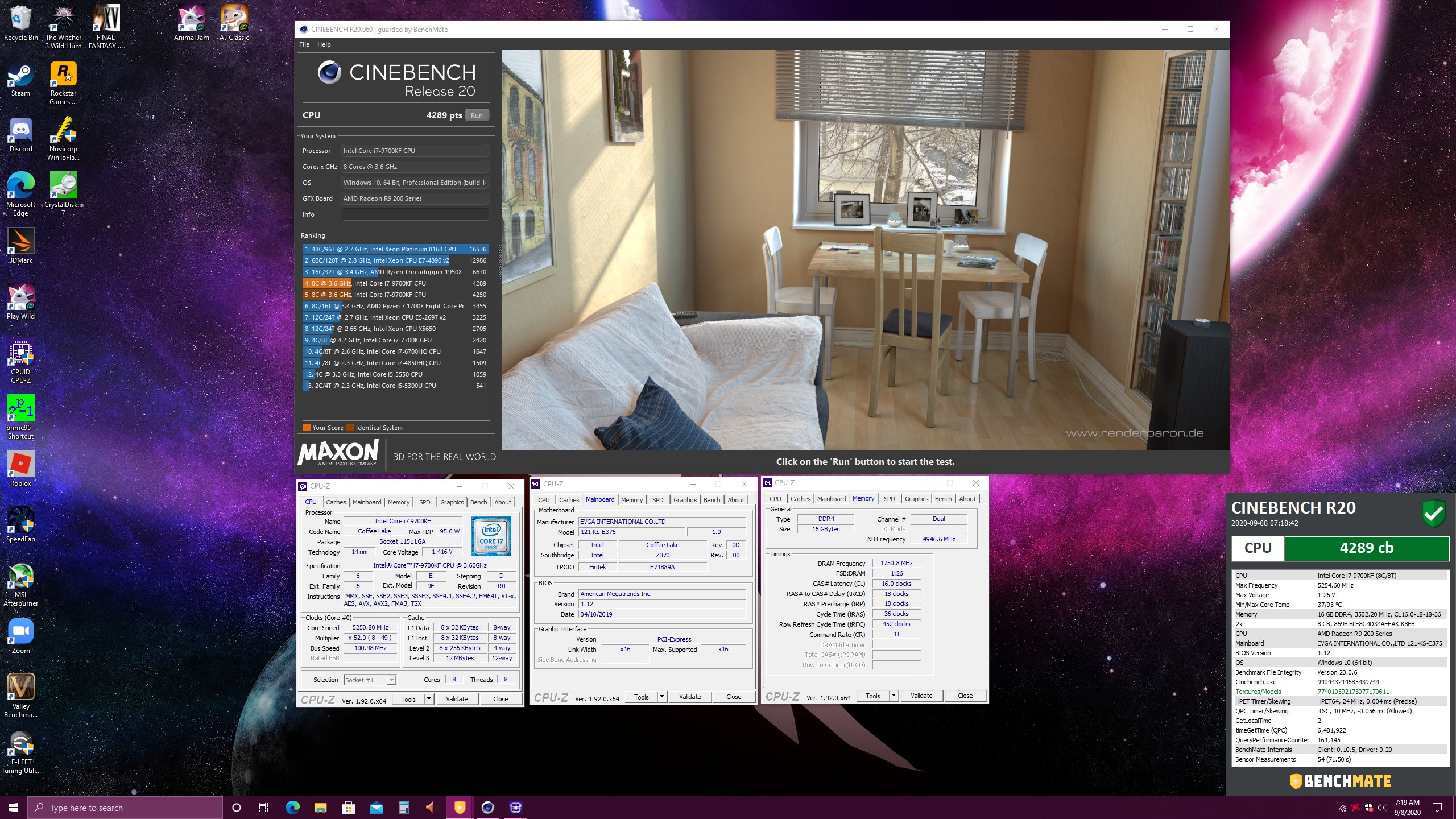This screenshot has height=819, width=1456.
Task: Switch to Bench tab in left CPU-Z window
Action: (478, 502)
